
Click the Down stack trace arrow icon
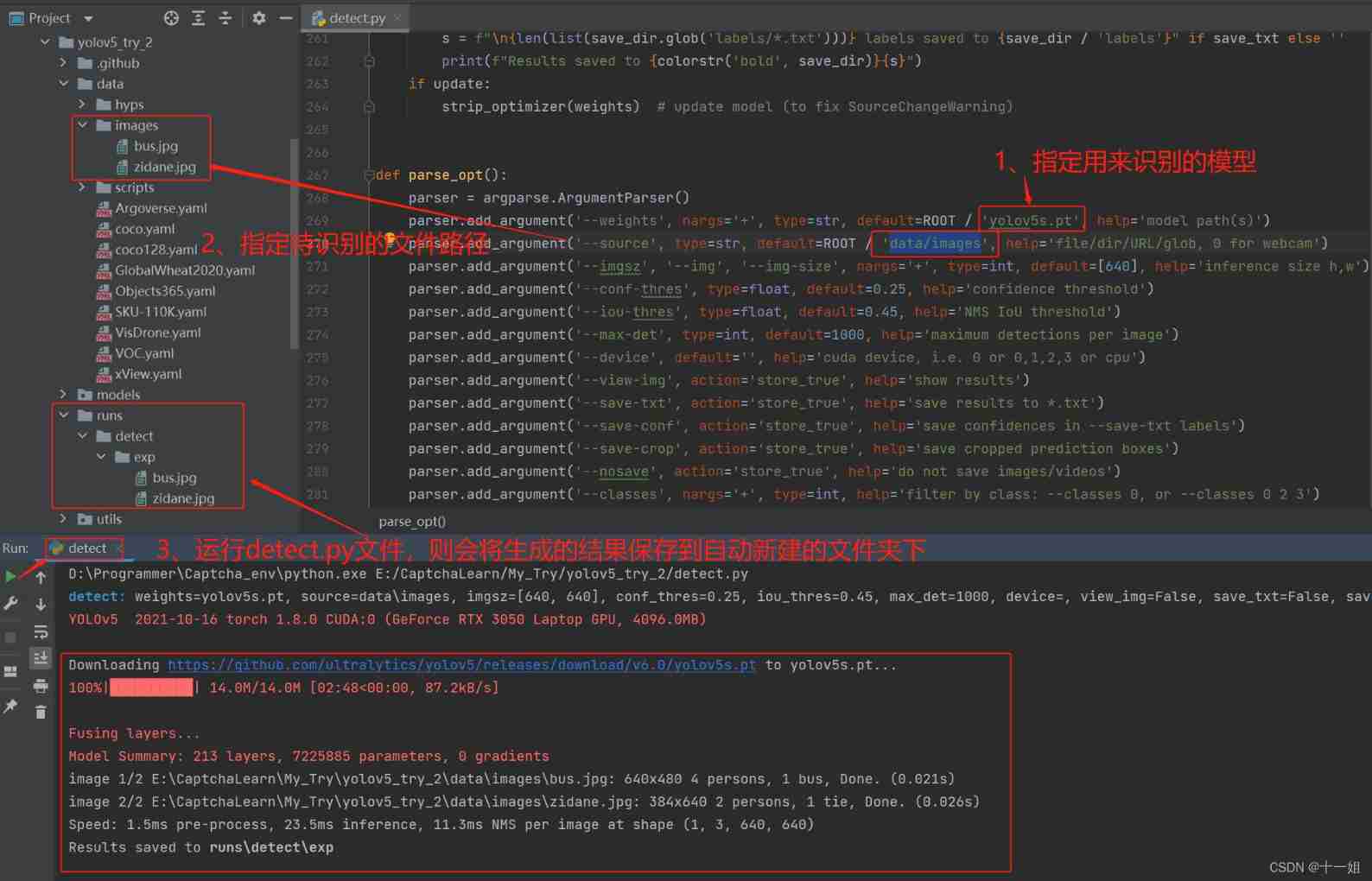click(41, 604)
